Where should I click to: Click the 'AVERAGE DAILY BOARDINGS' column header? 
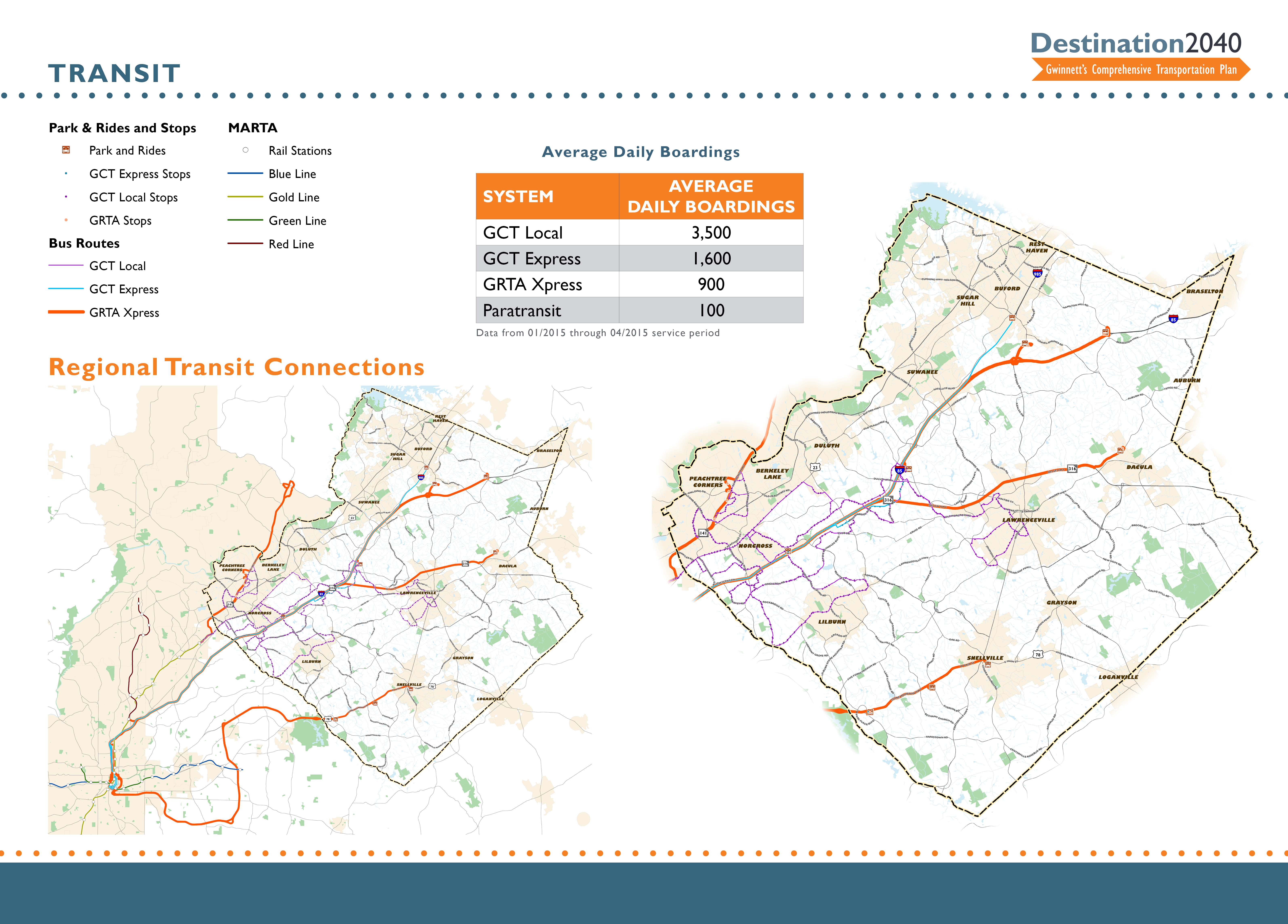(711, 196)
